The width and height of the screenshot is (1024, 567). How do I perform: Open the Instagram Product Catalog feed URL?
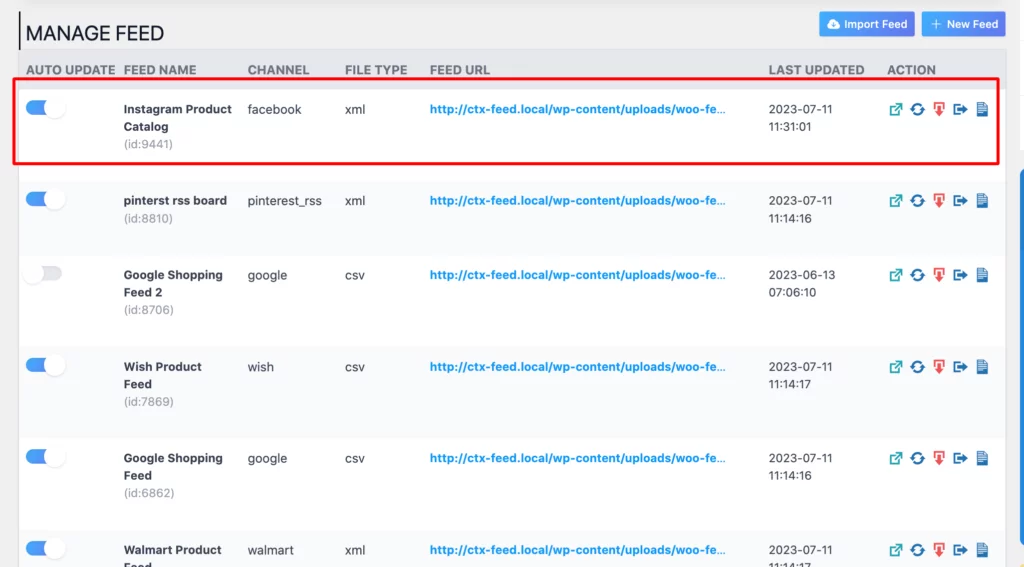pyautogui.click(x=577, y=109)
